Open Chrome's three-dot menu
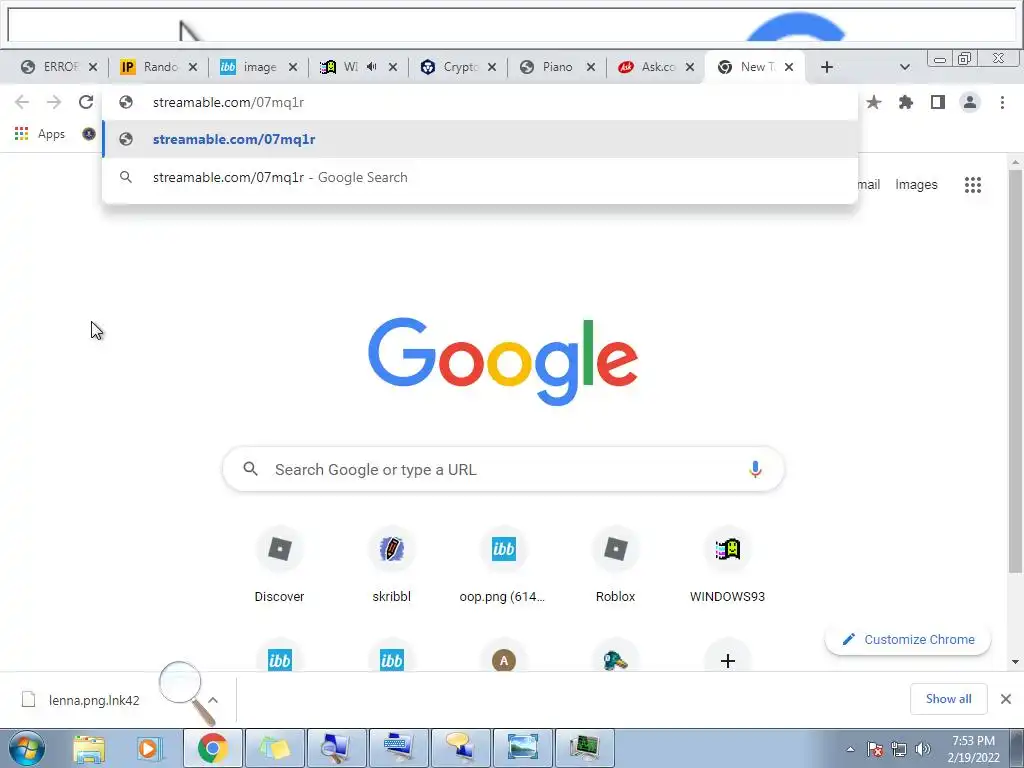The width and height of the screenshot is (1024, 768). point(1002,102)
